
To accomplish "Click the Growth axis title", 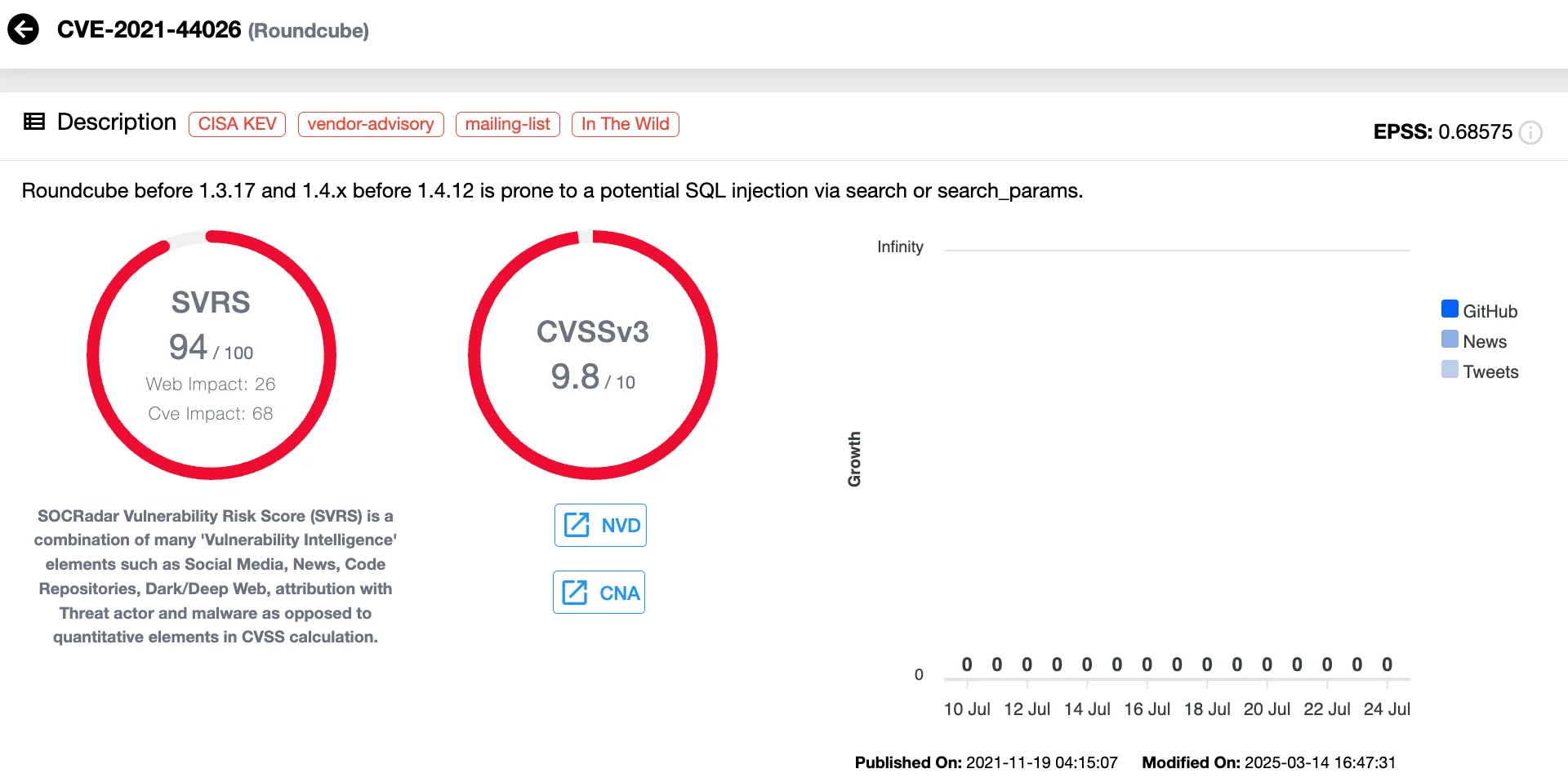I will [x=854, y=459].
